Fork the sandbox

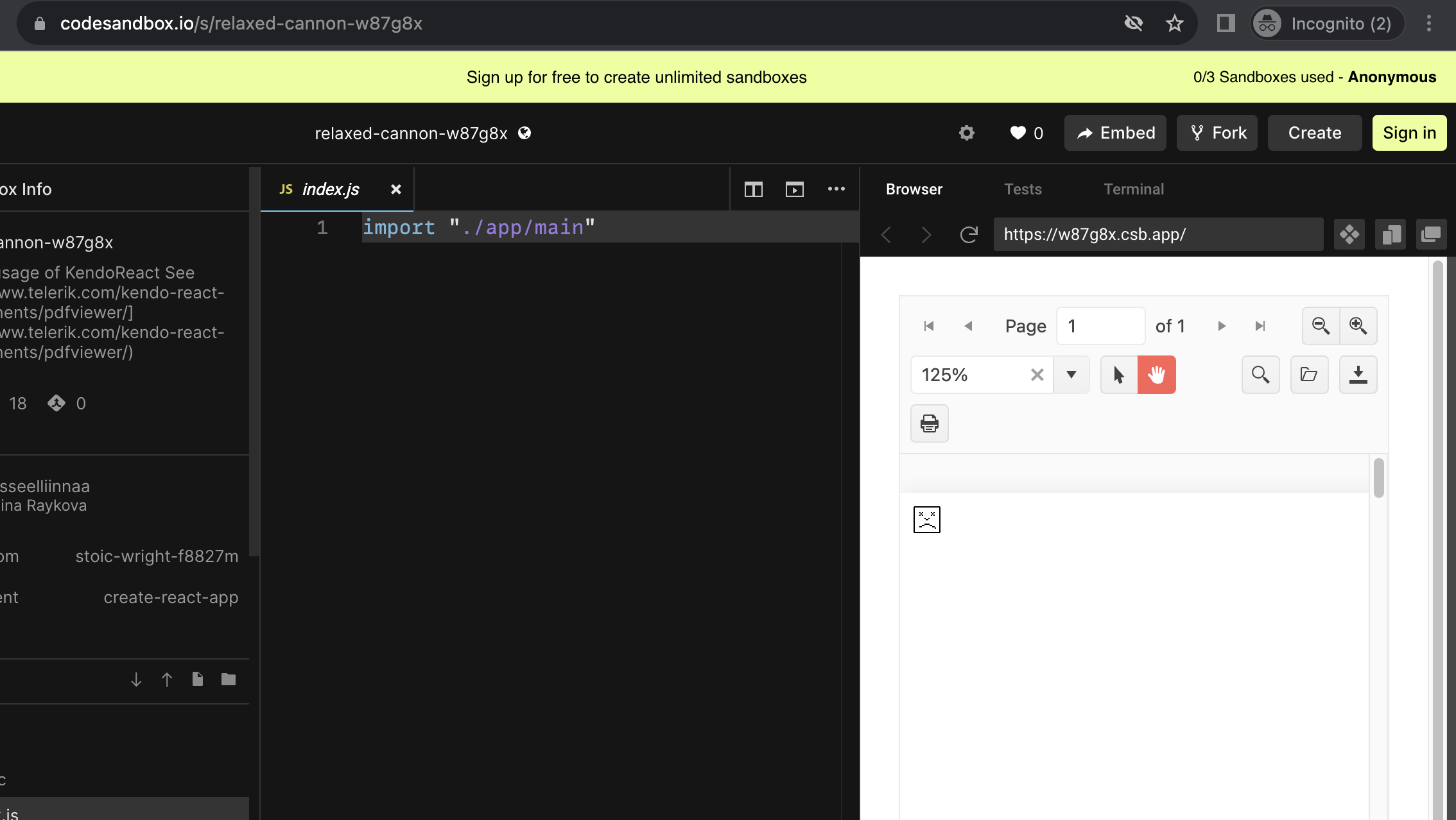(x=1217, y=133)
